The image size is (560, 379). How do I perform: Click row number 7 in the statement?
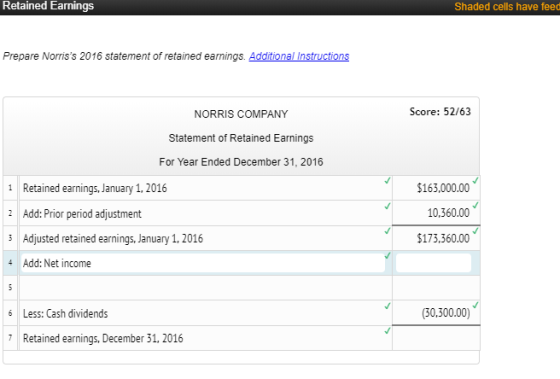[x=10, y=338]
